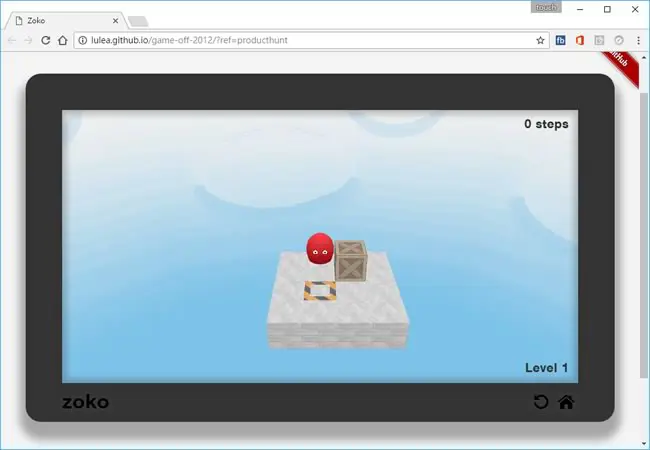Open the Office extension icon
This screenshot has width=650, height=450.
[x=580, y=40]
